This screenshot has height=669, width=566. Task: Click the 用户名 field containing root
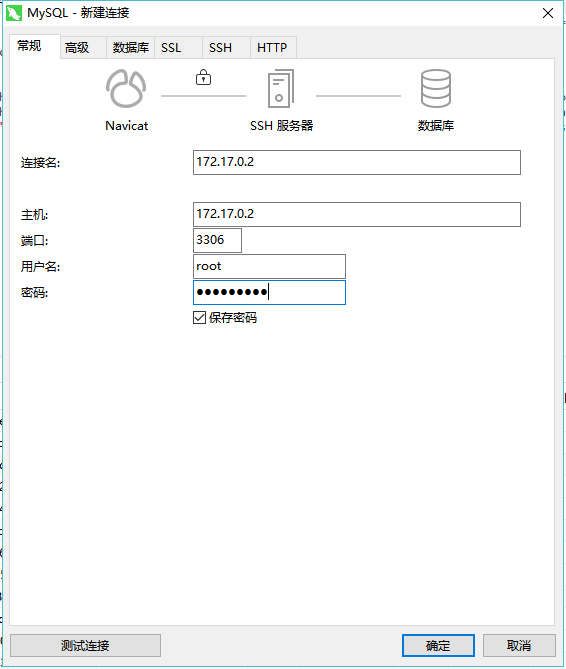[269, 267]
